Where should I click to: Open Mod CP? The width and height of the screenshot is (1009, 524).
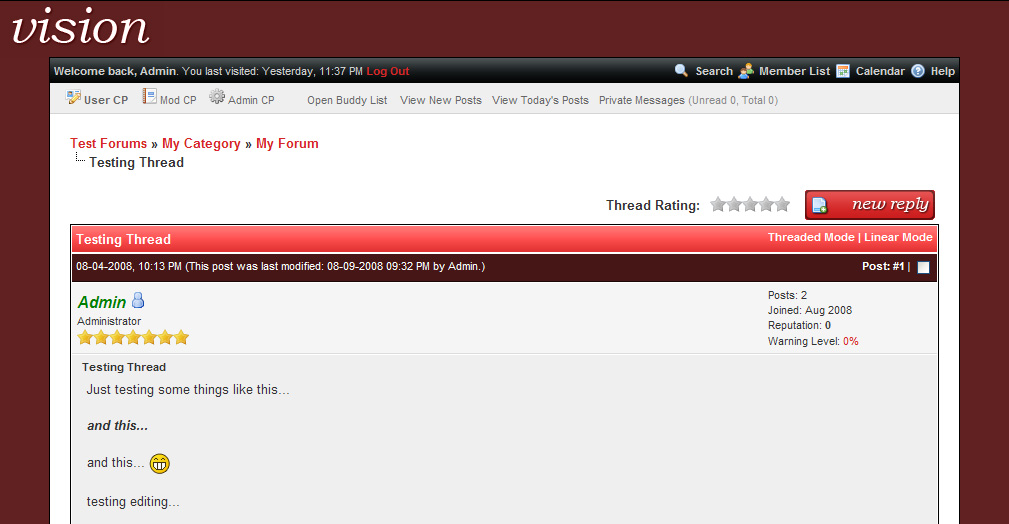pos(178,100)
